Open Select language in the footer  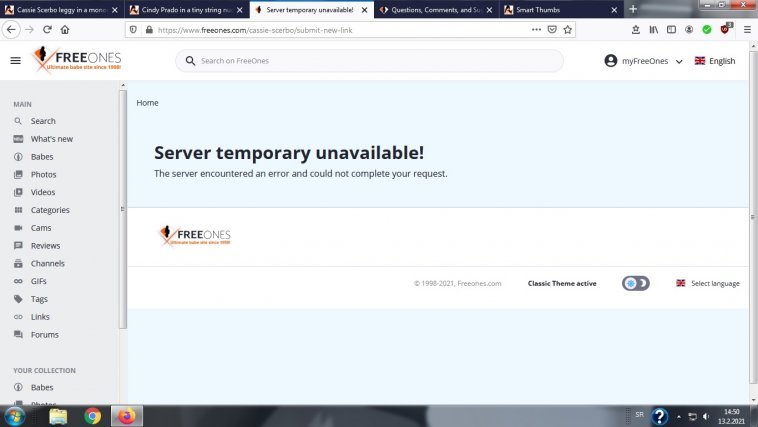[708, 283]
